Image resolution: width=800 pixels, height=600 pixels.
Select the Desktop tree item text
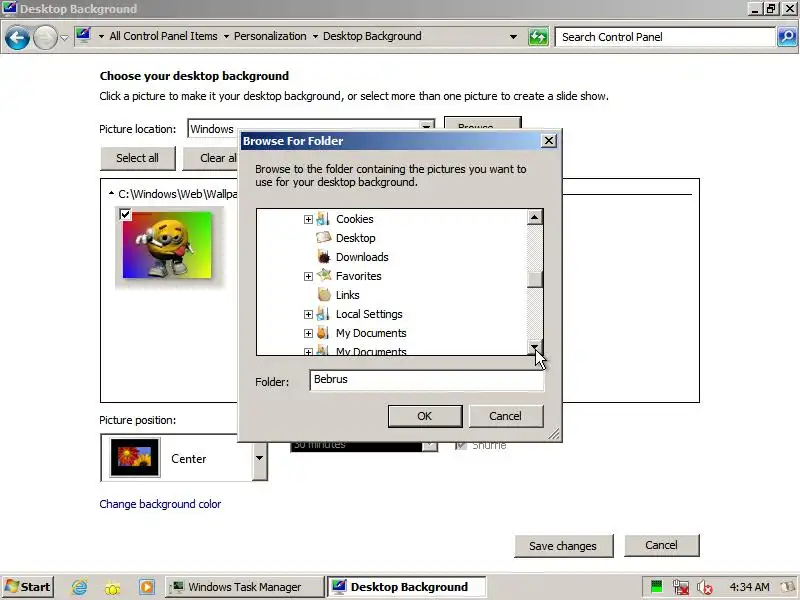coord(356,238)
